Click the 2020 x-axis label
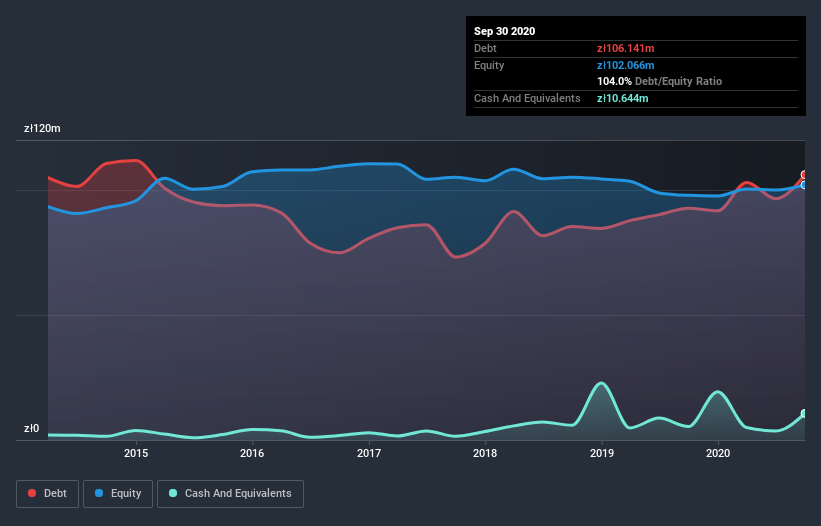The width and height of the screenshot is (821, 526). (718, 453)
